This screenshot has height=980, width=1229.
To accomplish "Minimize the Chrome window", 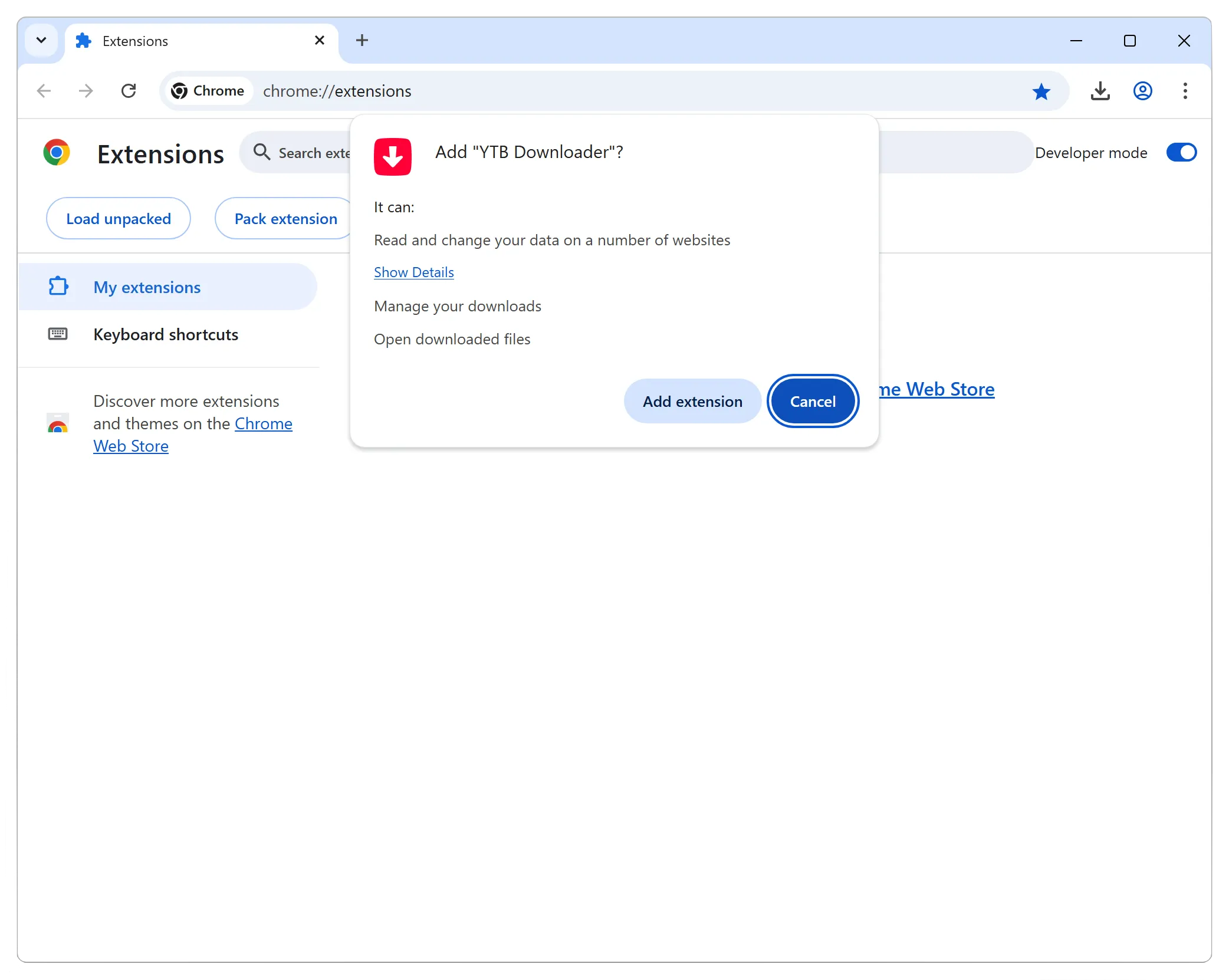I will pos(1076,41).
